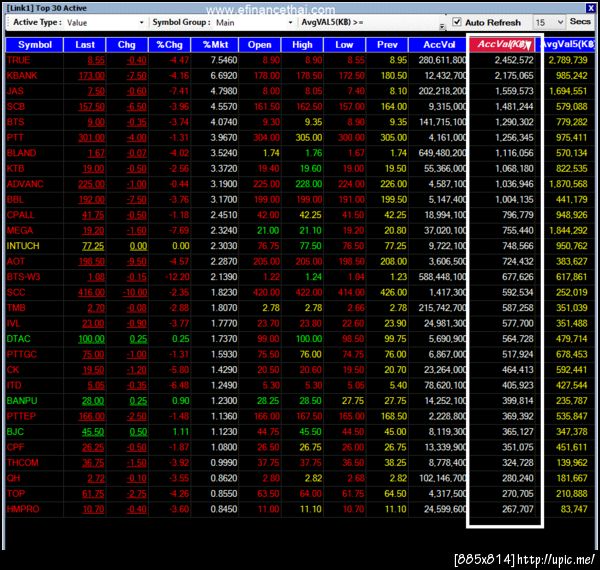600x570 pixels.
Task: Sort by the Open column header
Action: coord(259,45)
